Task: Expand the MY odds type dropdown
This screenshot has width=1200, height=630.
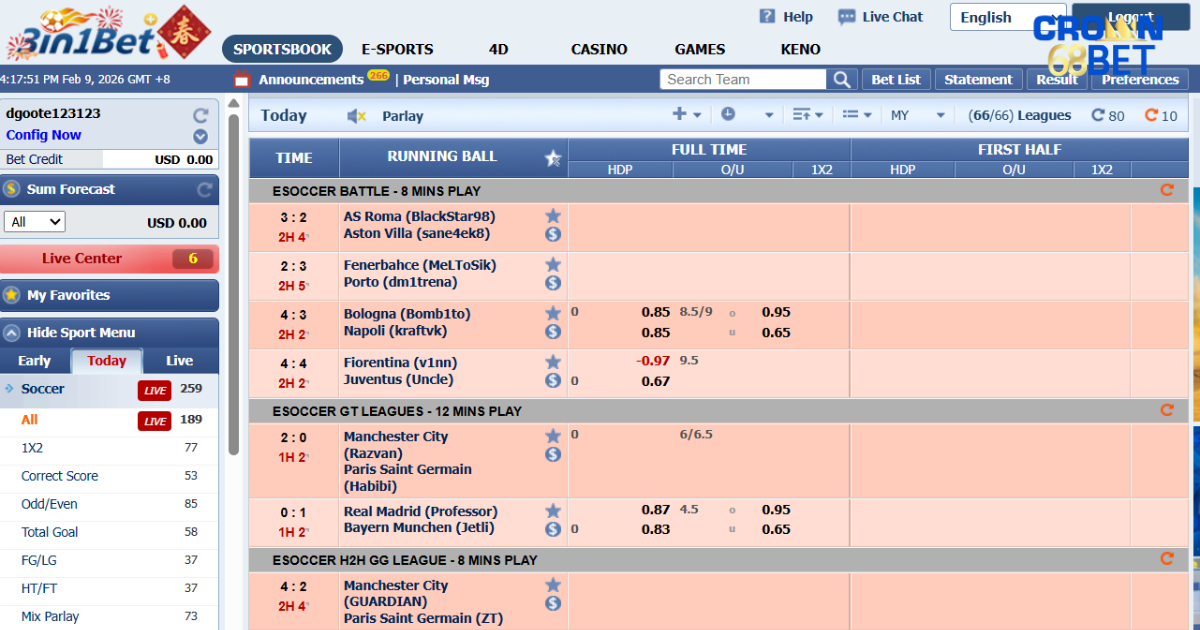Action: tap(917, 116)
